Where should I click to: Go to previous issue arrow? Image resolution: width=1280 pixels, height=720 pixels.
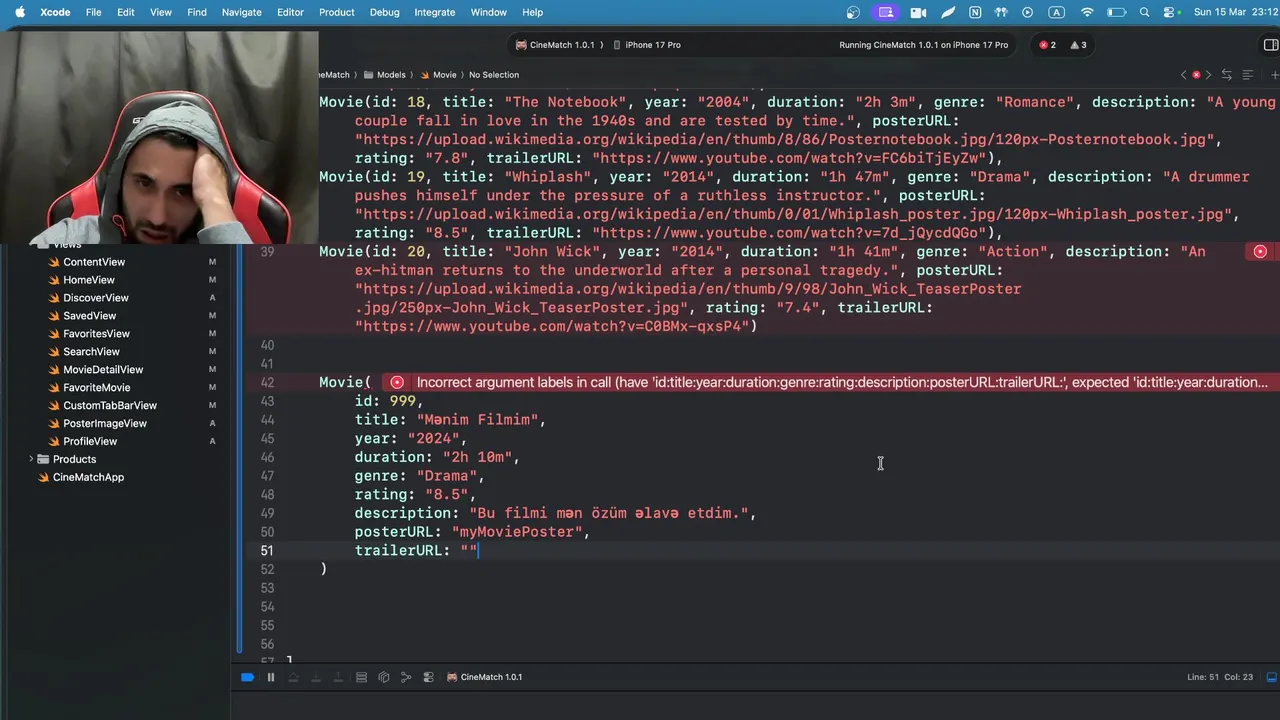point(1184,75)
